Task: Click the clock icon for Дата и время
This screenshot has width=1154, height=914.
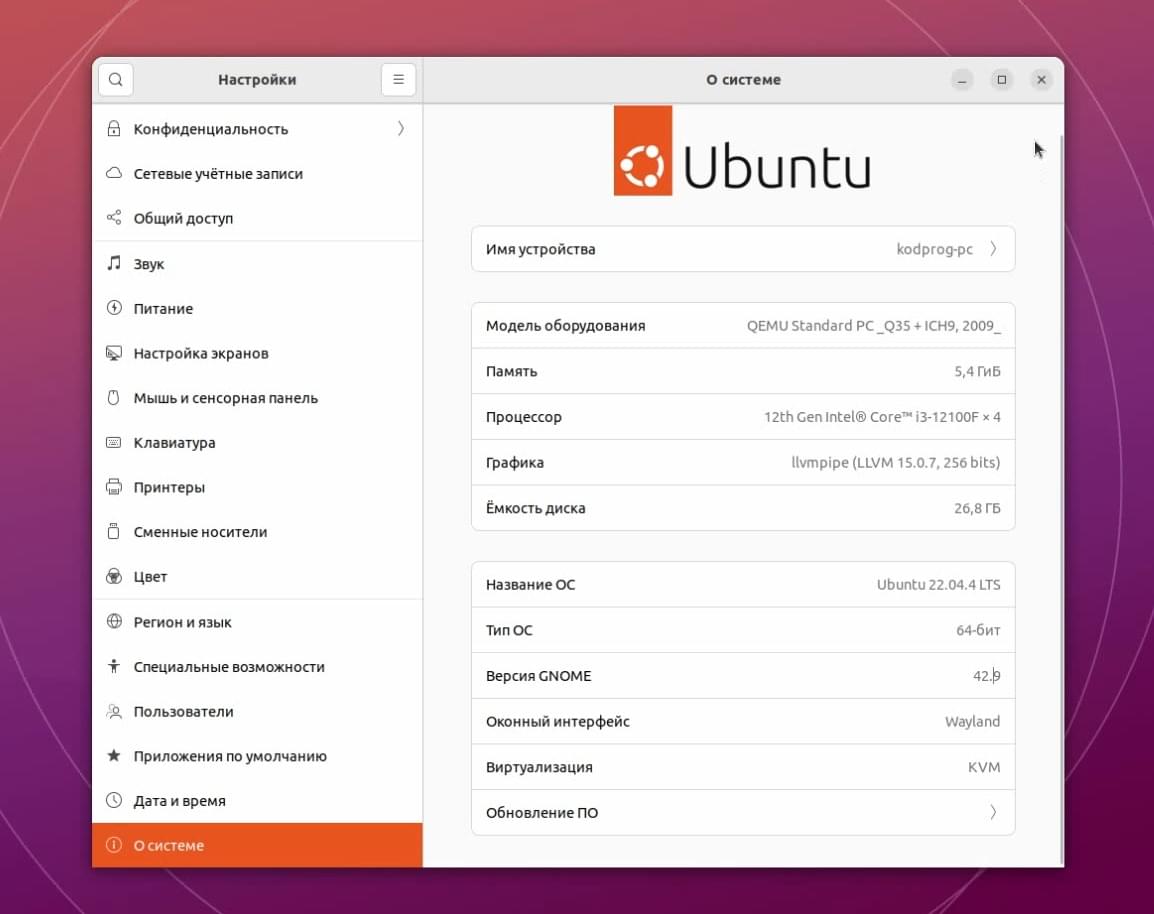Action: coord(114,800)
